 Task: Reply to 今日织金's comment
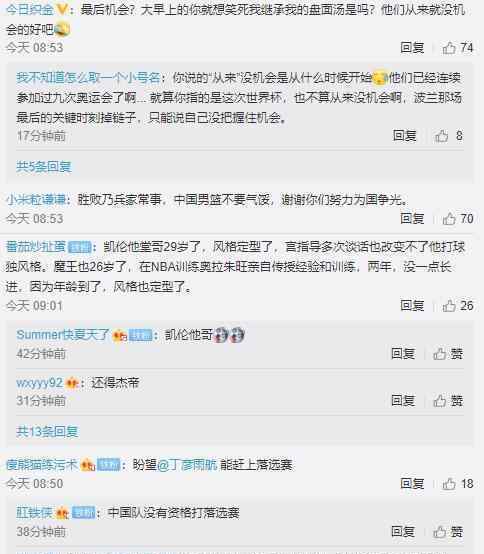(412, 48)
